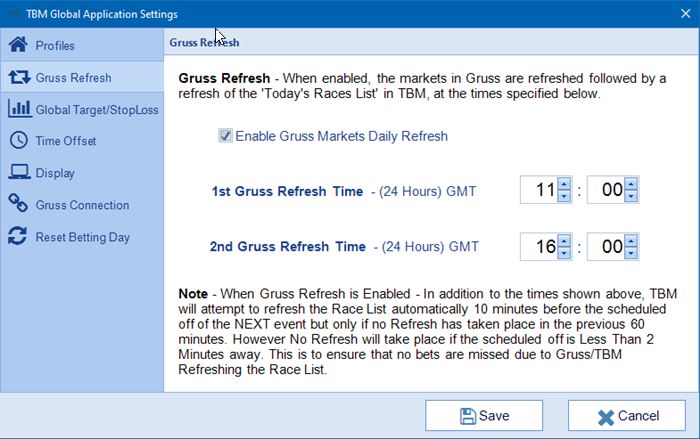Click the TBM Global Application Settings title
Screen dimensions: 700x439
(x=102, y=14)
